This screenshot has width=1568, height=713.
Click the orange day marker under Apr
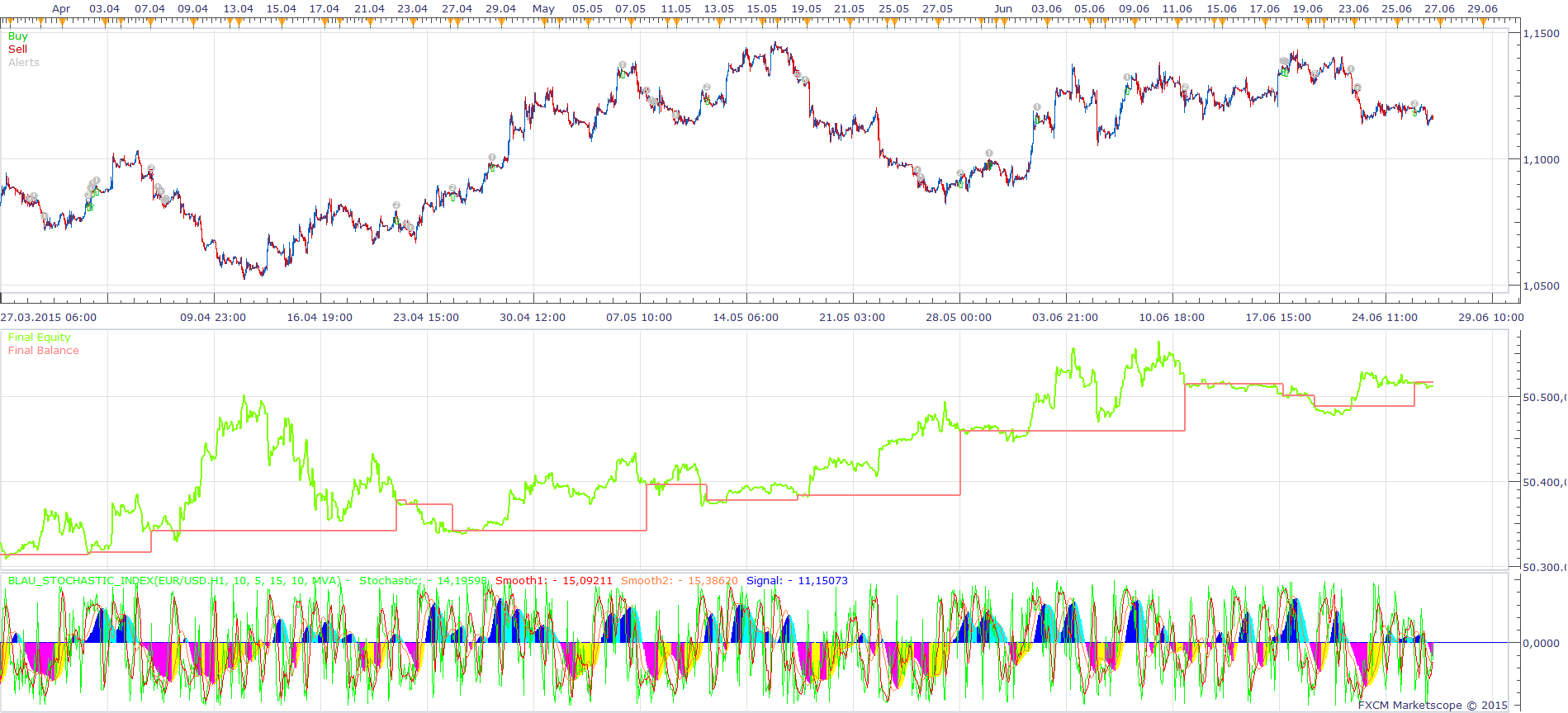tap(62, 22)
